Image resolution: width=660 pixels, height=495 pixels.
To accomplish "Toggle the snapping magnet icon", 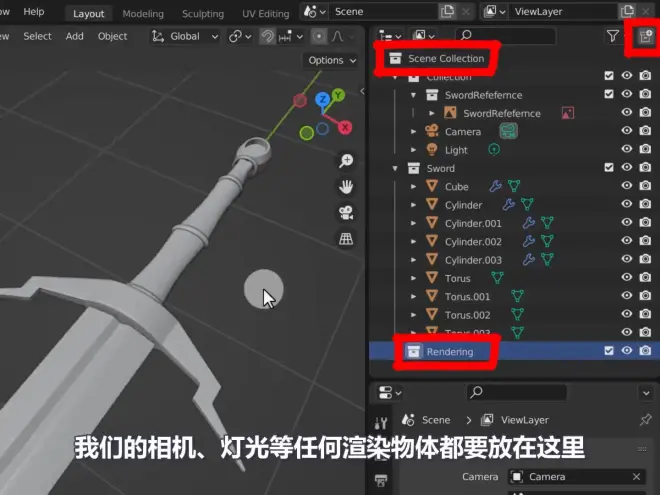I will pyautogui.click(x=267, y=37).
